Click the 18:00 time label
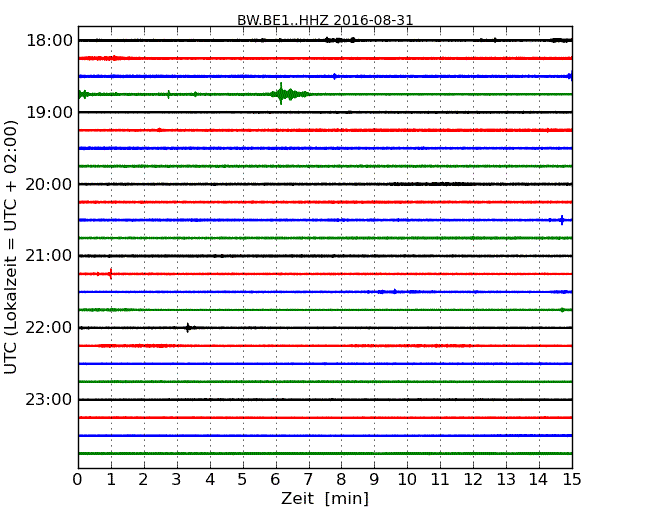The width and height of the screenshot is (650, 520). (x=49, y=41)
